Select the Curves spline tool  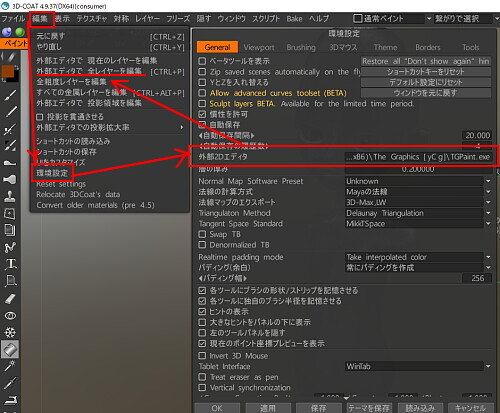(x=10, y=247)
